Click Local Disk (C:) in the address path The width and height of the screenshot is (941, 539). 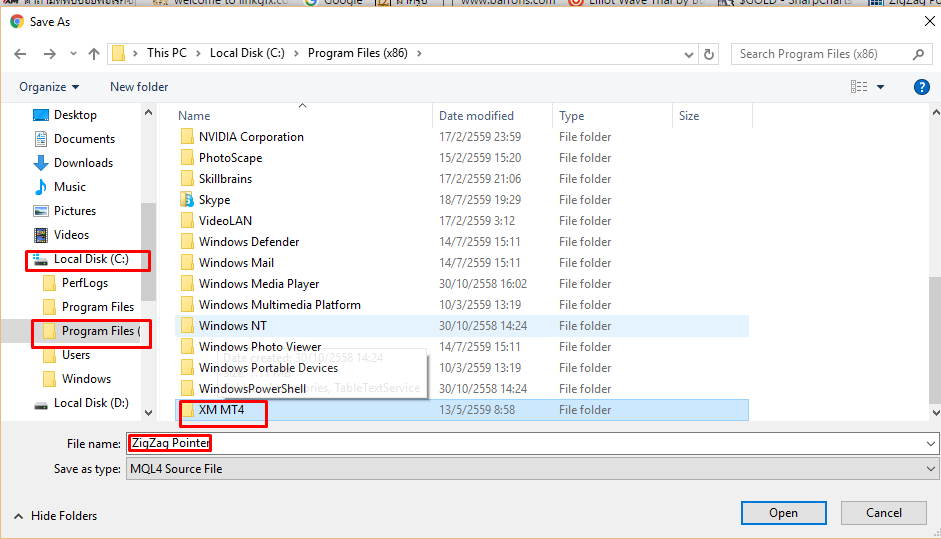247,53
